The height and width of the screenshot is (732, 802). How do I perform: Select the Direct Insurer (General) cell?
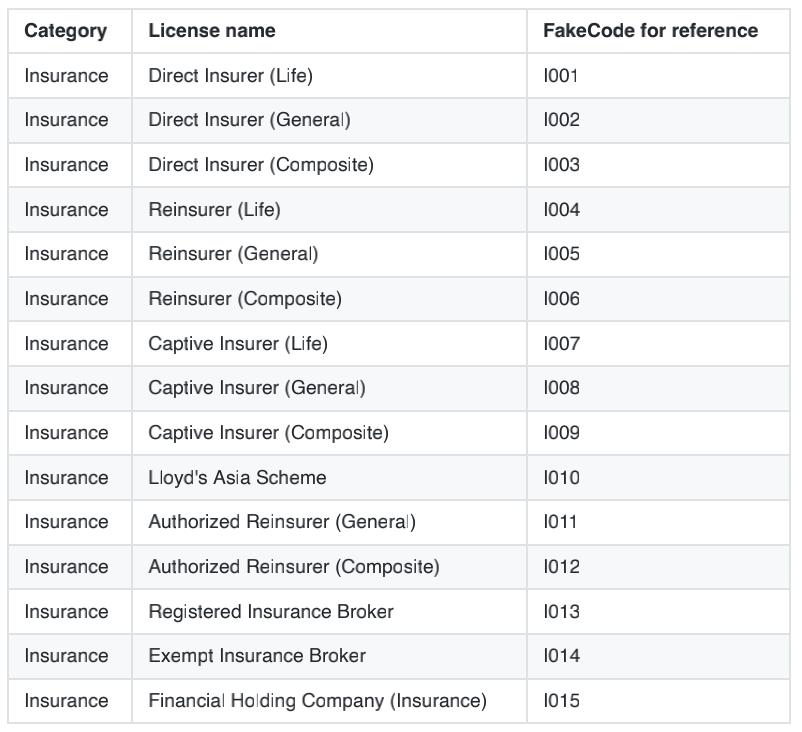[249, 120]
